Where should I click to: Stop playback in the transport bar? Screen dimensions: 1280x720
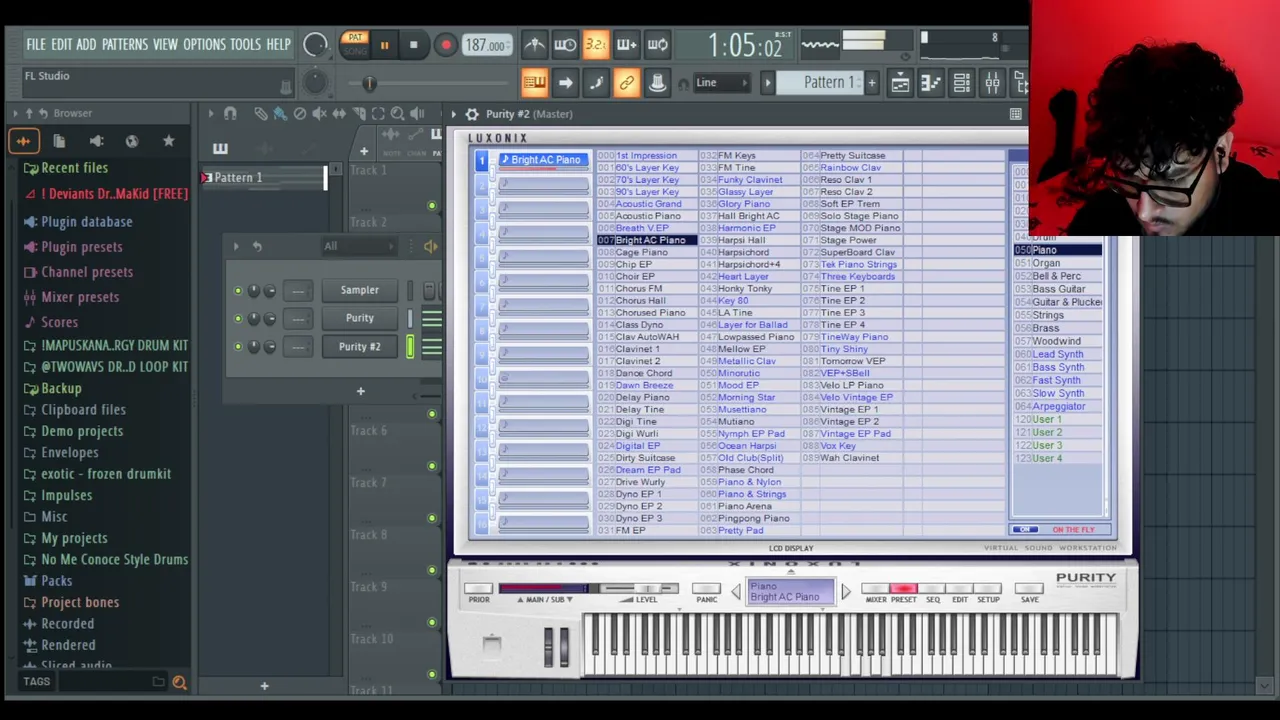[413, 45]
